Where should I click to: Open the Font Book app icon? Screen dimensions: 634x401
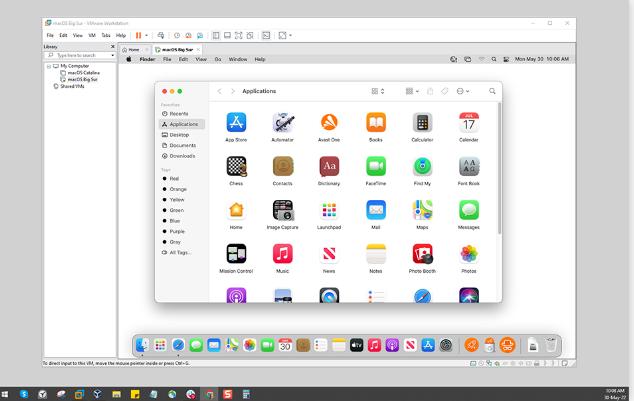pyautogui.click(x=469, y=166)
